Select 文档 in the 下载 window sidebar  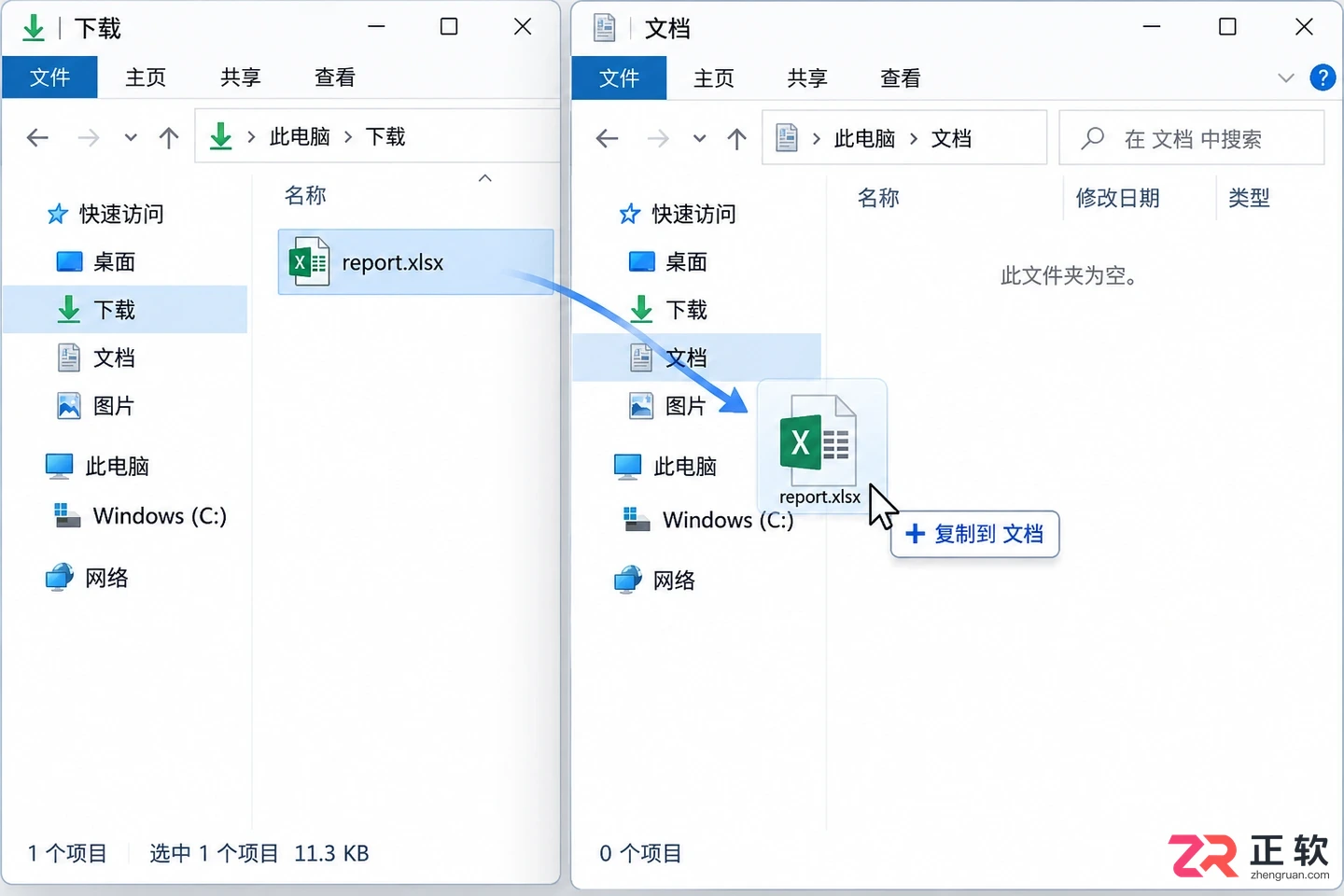click(x=96, y=357)
